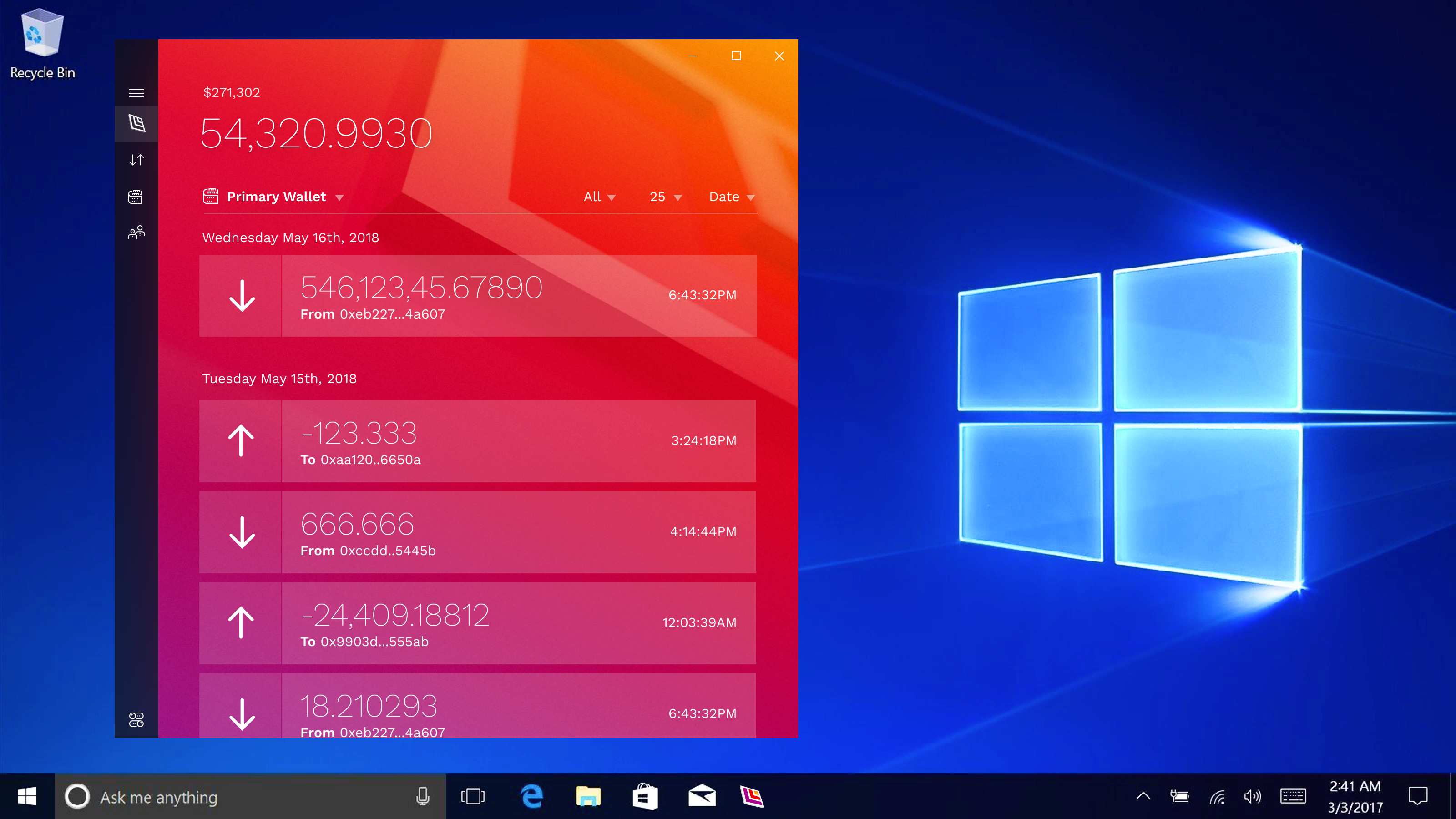
Task: Close the wallet window
Action: click(x=779, y=56)
